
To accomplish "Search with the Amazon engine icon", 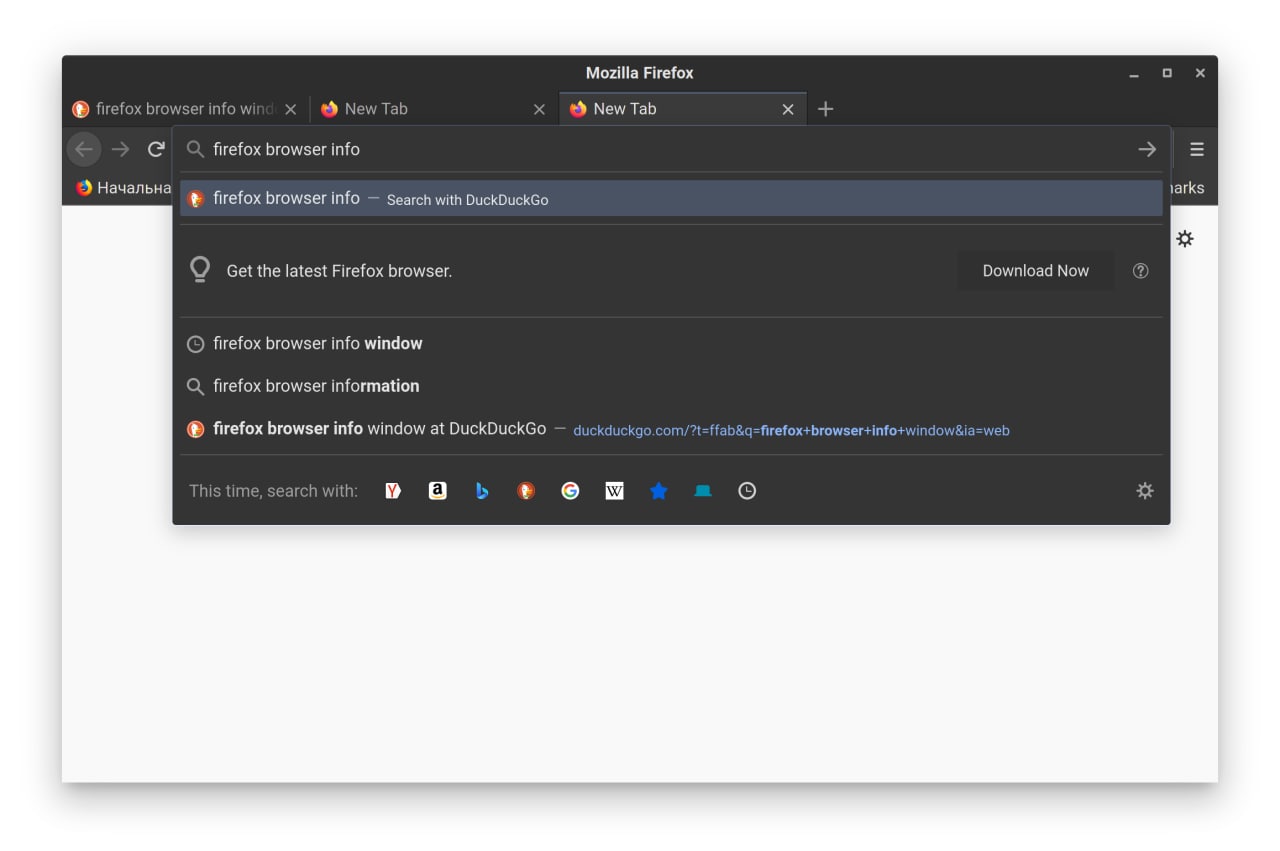I will click(x=437, y=491).
